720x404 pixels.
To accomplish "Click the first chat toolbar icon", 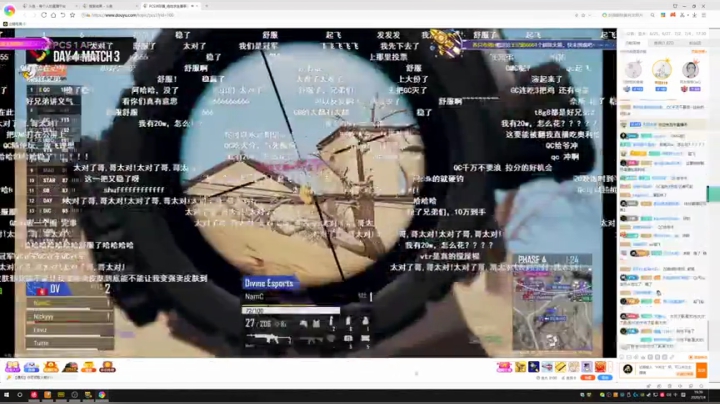I will pyautogui.click(x=623, y=357).
